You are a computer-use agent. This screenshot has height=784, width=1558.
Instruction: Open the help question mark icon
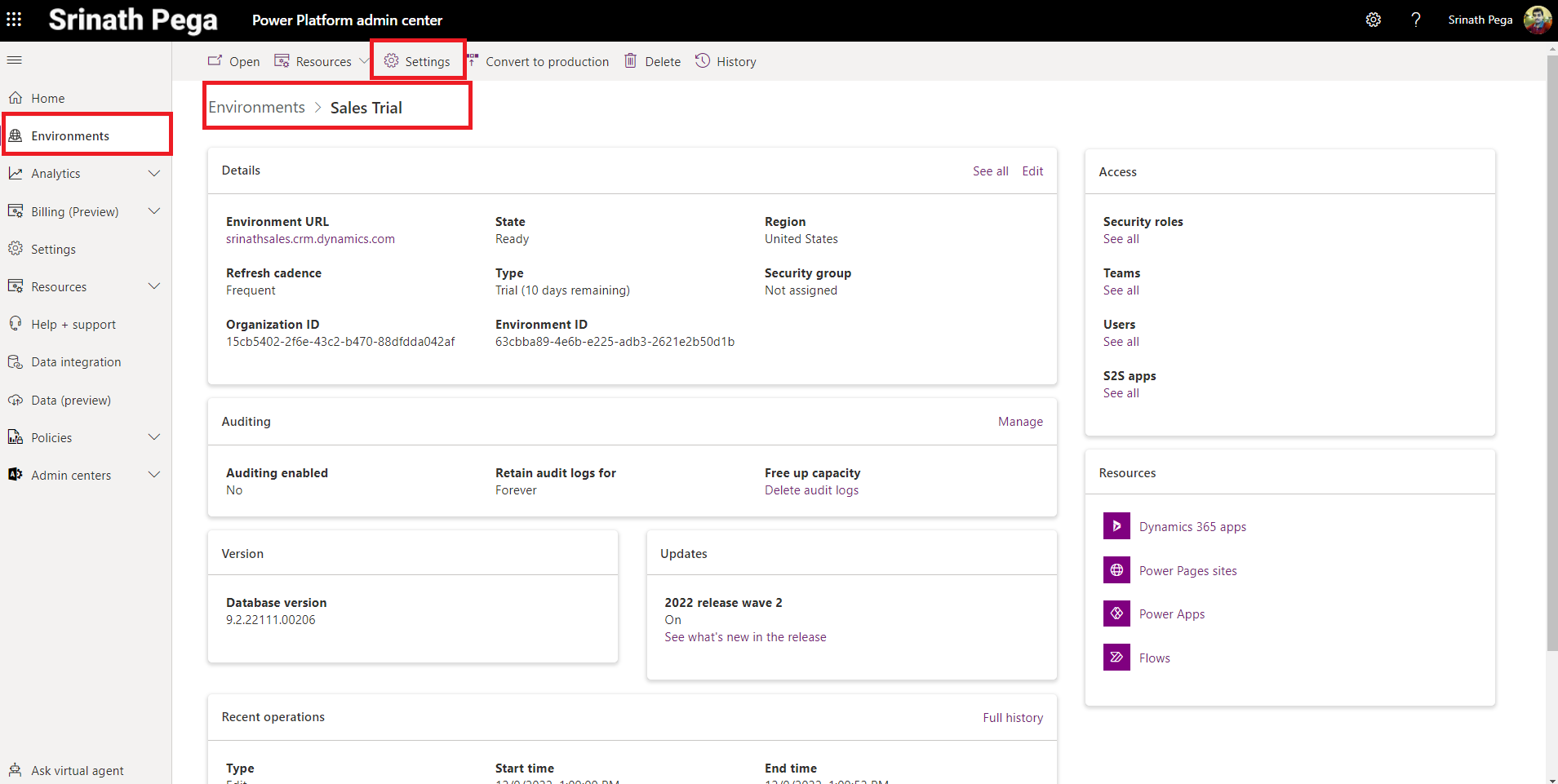pyautogui.click(x=1416, y=20)
